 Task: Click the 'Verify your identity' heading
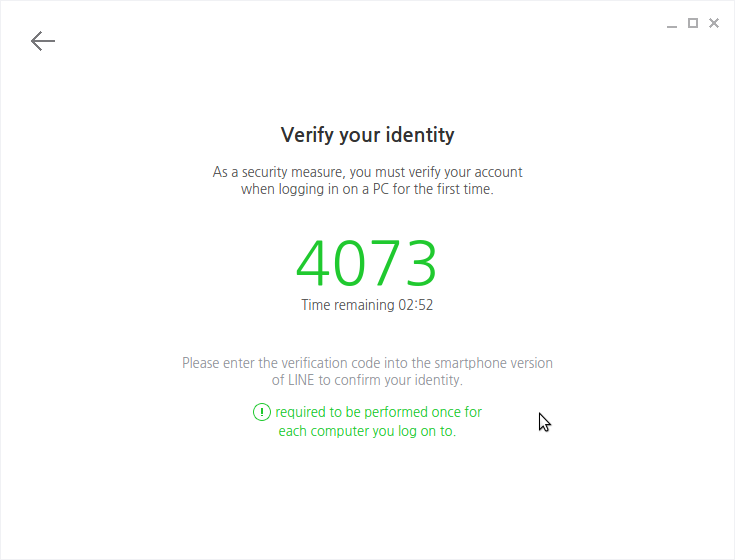coord(368,135)
